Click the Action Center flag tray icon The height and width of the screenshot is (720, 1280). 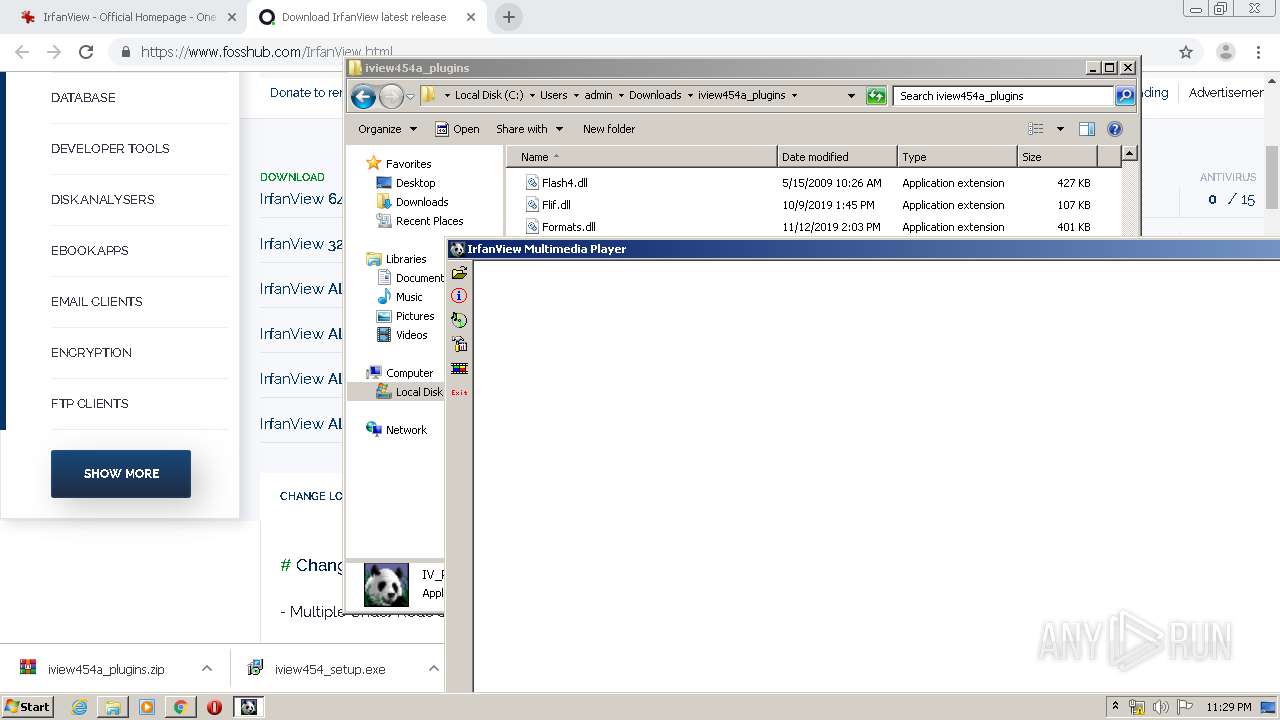pyautogui.click(x=1185, y=707)
